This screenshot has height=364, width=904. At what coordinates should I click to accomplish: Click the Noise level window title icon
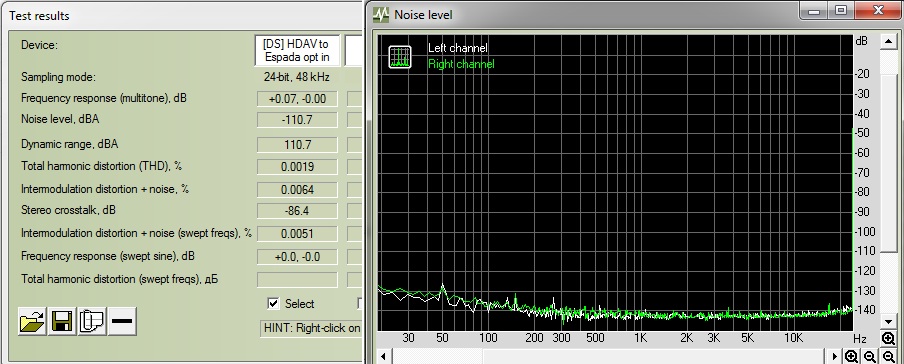pyautogui.click(x=381, y=14)
